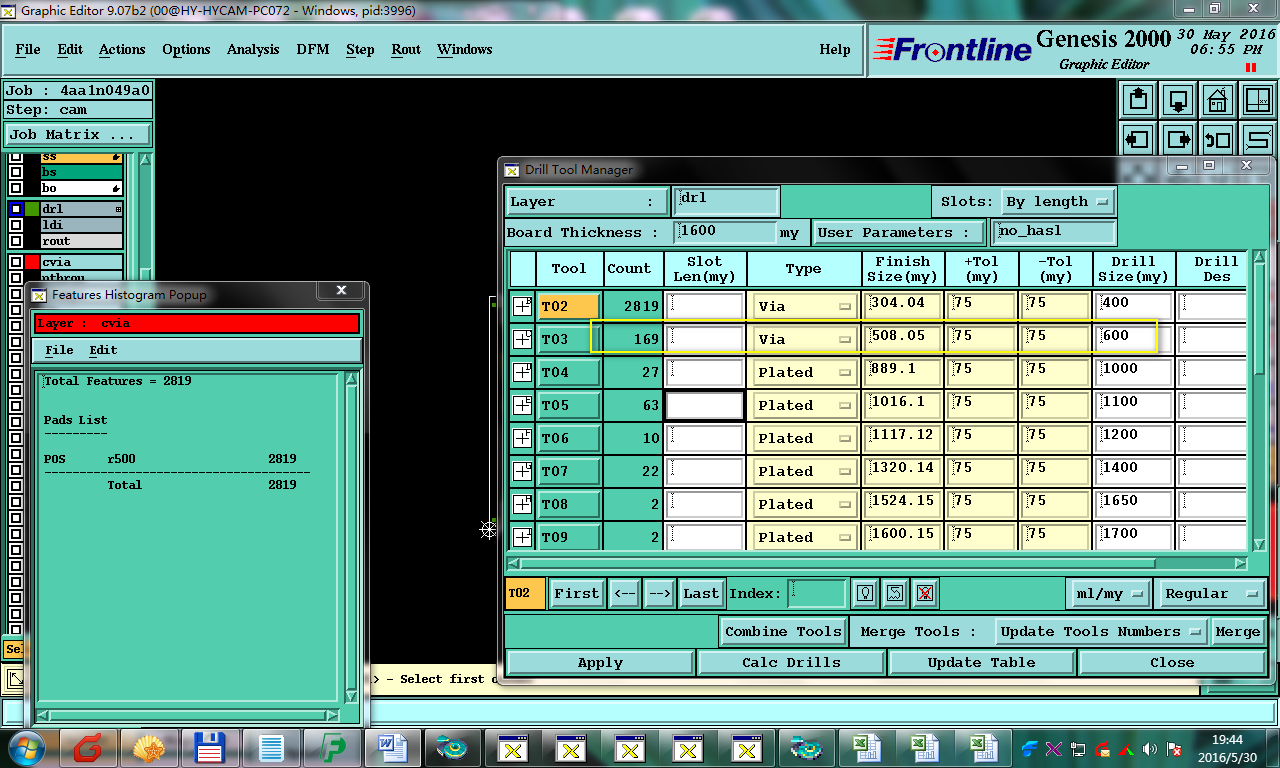Click the pan down view icon

coord(1178,100)
